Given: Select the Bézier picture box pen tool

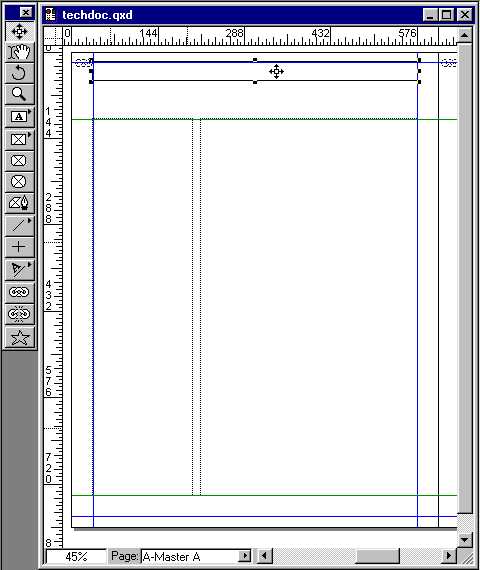Looking at the screenshot, I should pyautogui.click(x=20, y=203).
